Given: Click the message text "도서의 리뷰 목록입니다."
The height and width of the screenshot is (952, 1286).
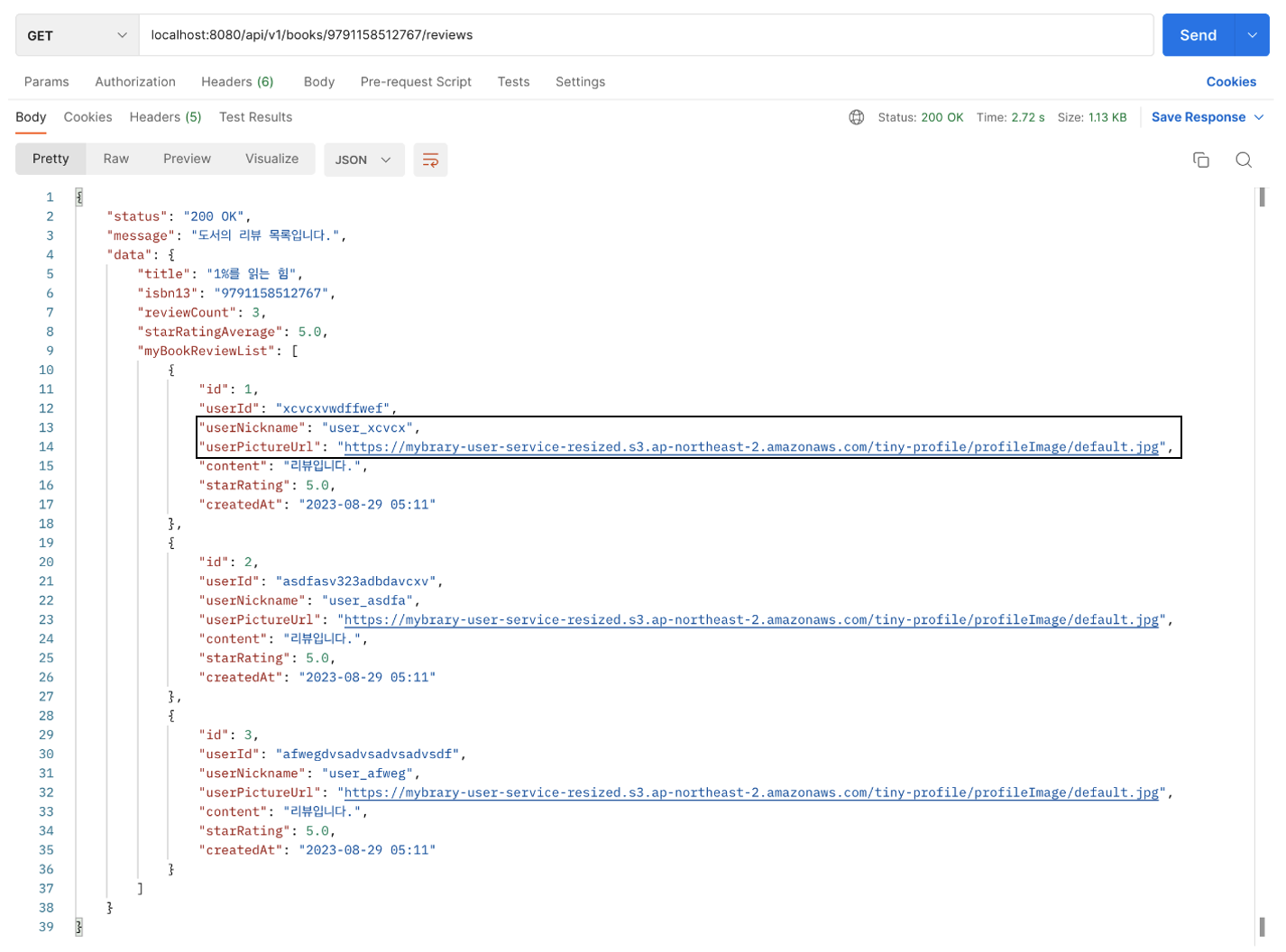Looking at the screenshot, I should (x=265, y=235).
